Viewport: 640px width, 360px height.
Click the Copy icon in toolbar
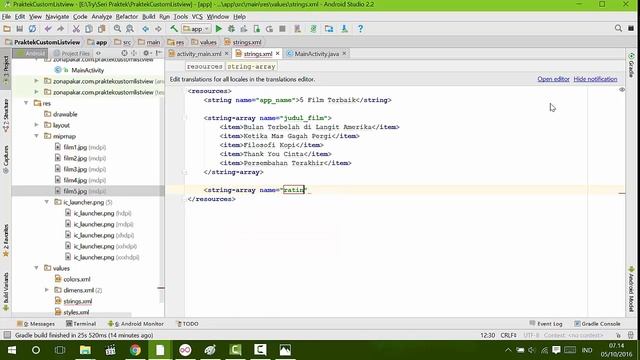pyautogui.click(x=89, y=29)
